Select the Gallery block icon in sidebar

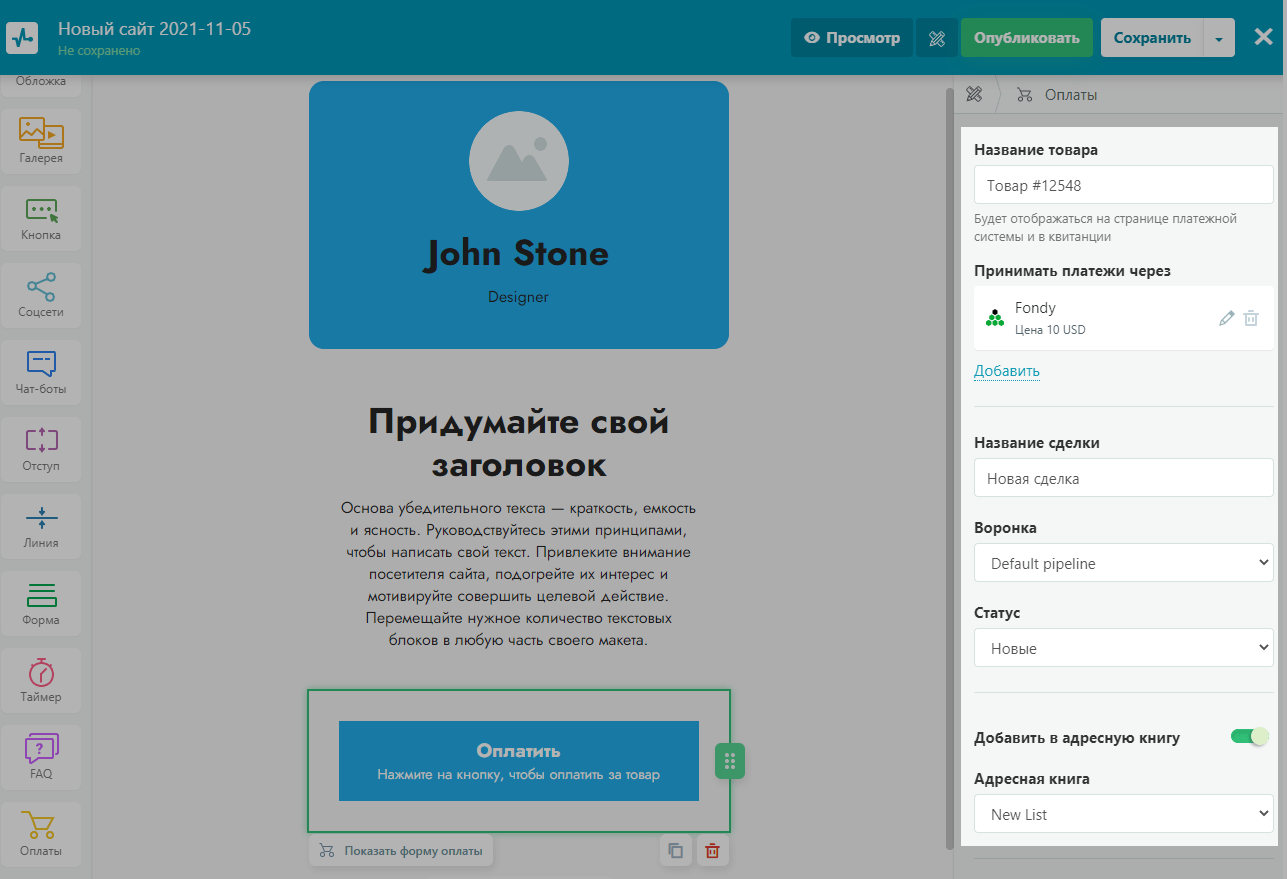click(41, 140)
